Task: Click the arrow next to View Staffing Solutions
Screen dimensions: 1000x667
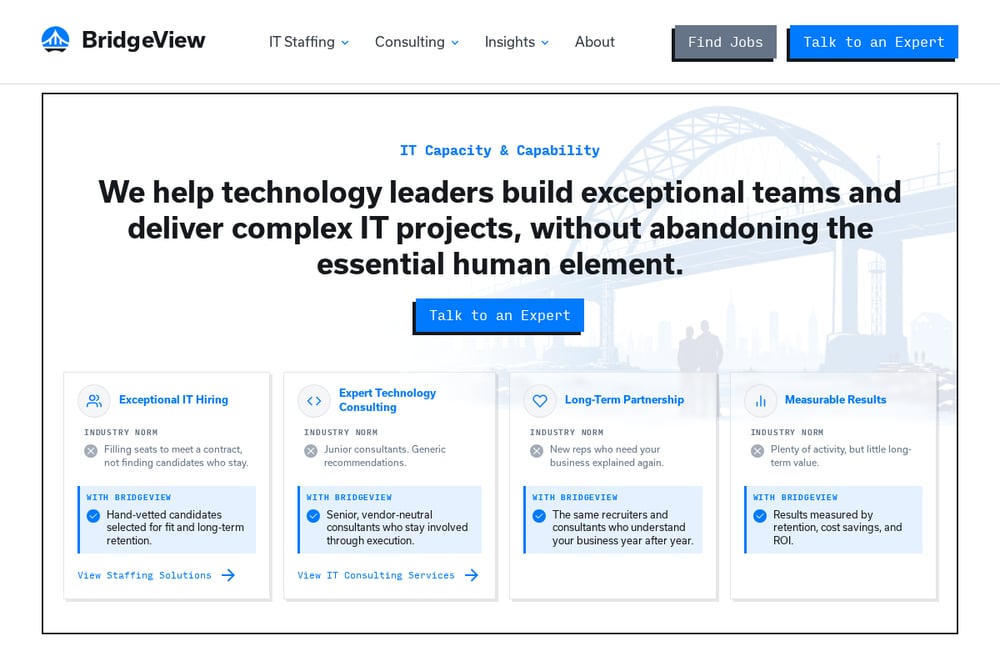Action: 228,575
